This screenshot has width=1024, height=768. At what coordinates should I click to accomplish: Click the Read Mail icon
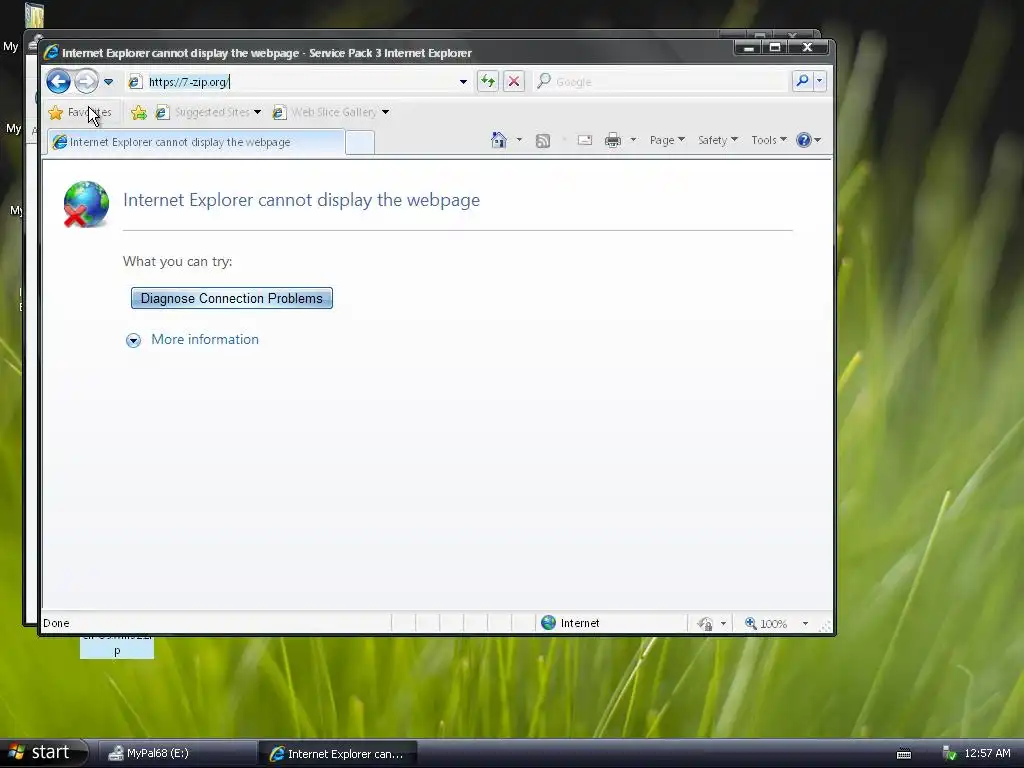click(584, 140)
